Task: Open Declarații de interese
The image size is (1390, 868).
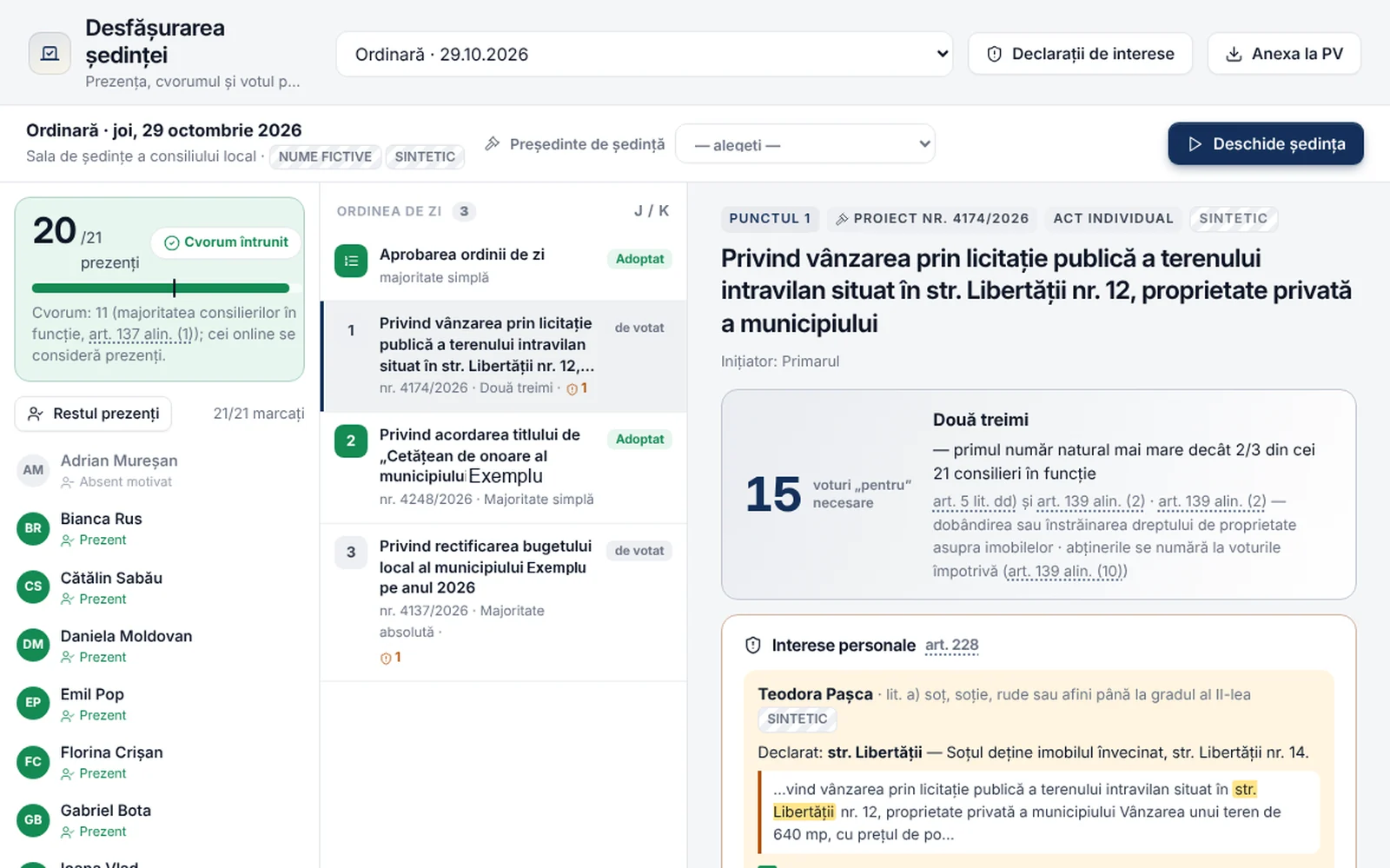Action: tap(1080, 54)
